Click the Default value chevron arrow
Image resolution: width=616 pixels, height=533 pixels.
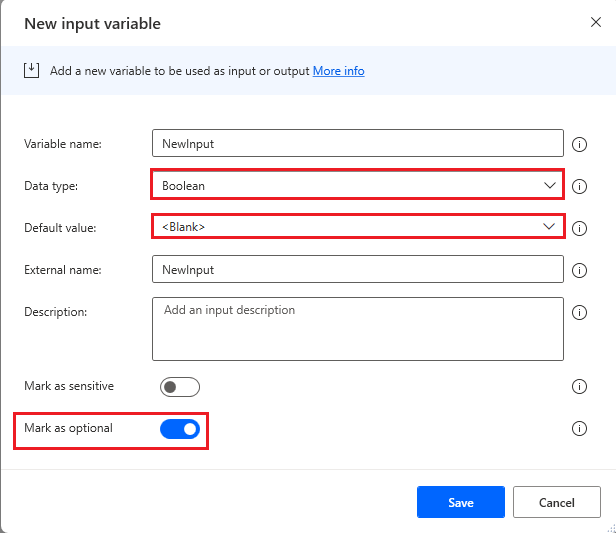pos(549,227)
